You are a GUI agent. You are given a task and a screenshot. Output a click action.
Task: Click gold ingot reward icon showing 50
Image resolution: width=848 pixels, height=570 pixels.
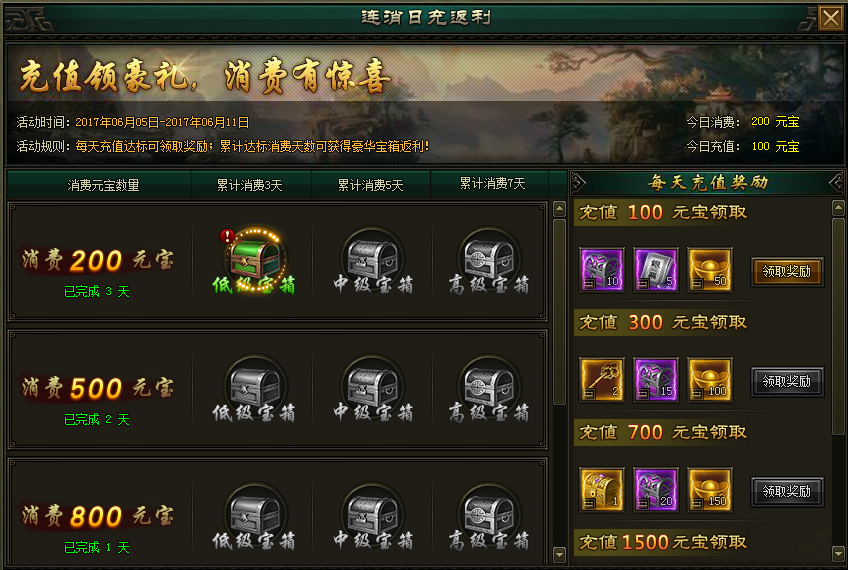tap(710, 270)
